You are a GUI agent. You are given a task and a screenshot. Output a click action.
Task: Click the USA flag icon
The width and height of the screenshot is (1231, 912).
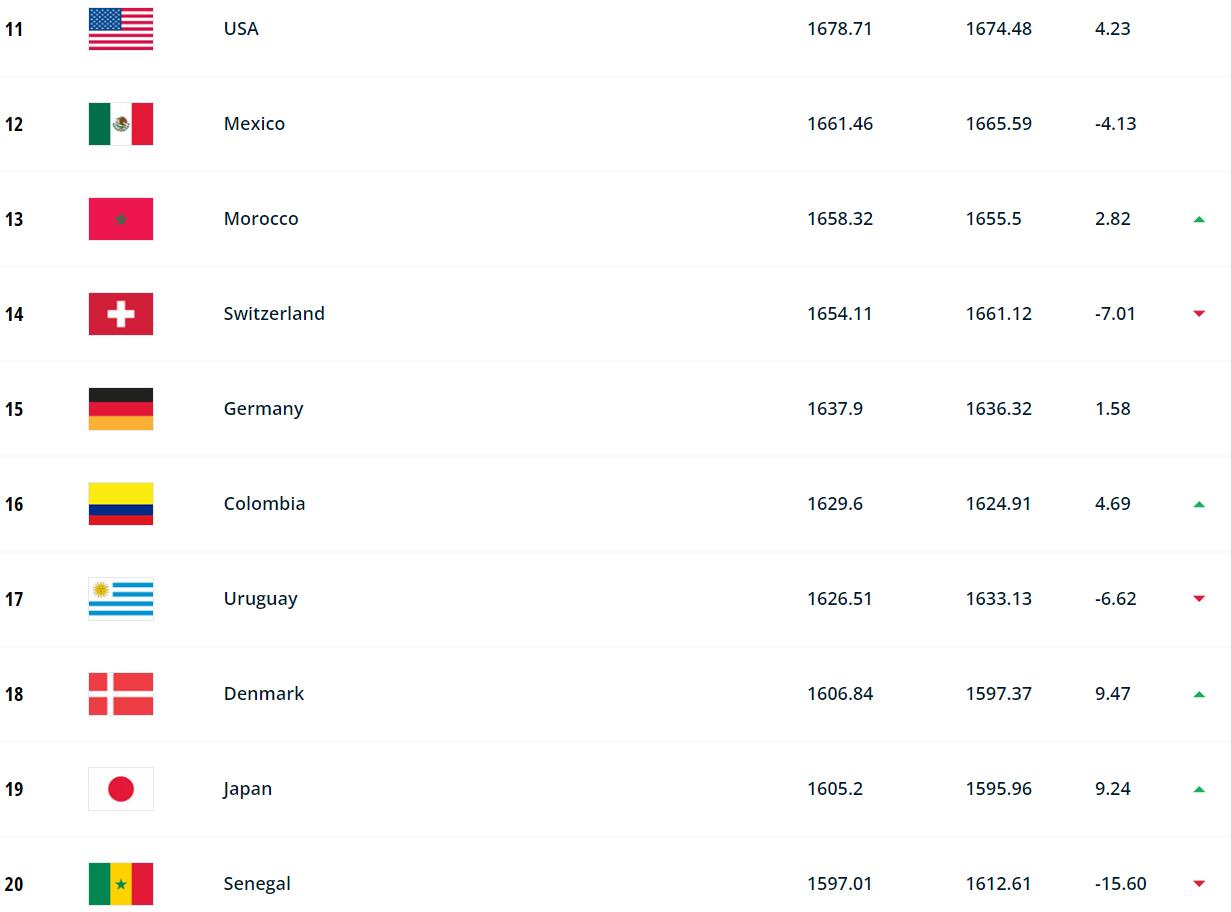[x=121, y=29]
